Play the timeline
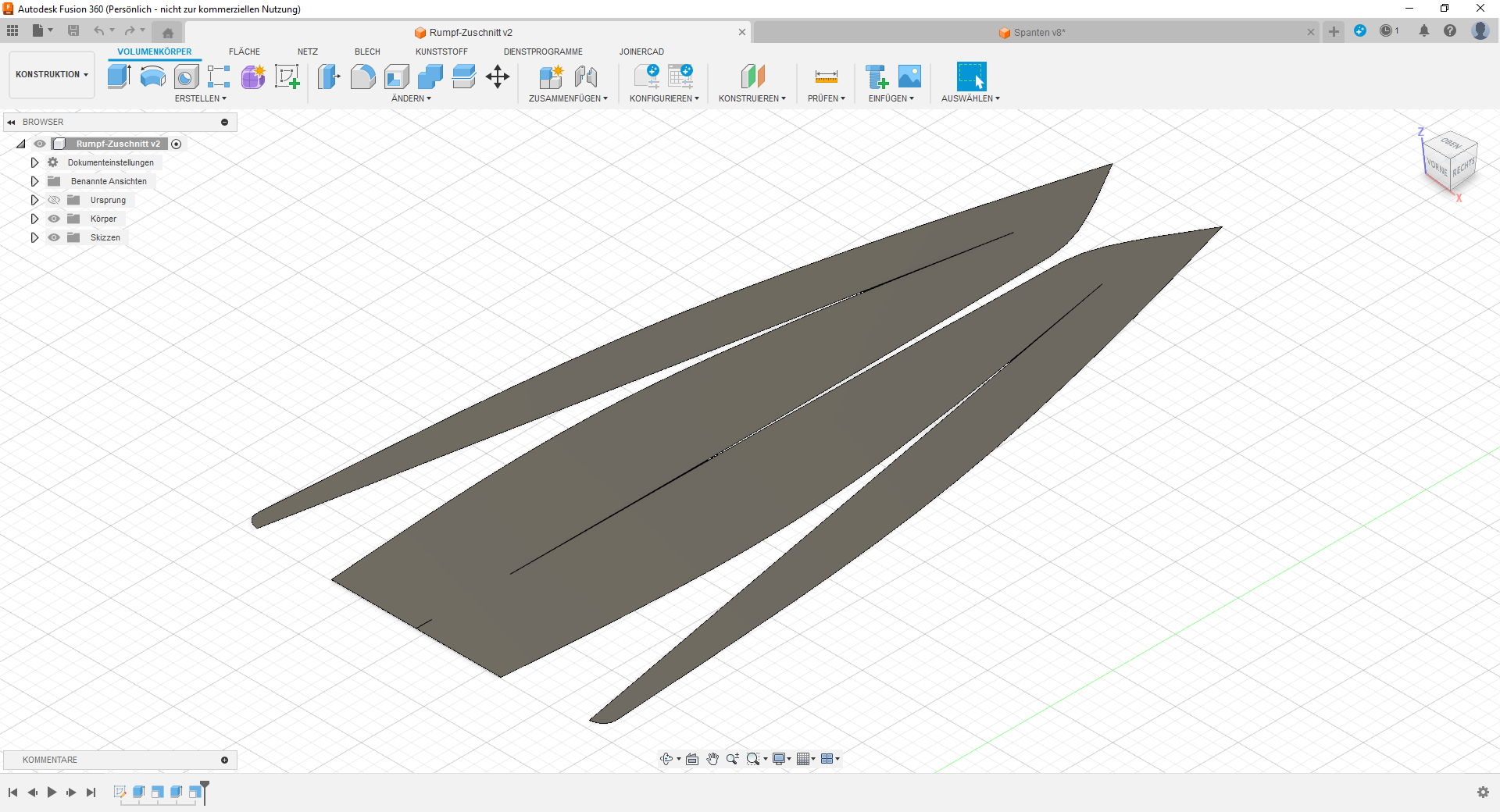1500x812 pixels. point(52,792)
